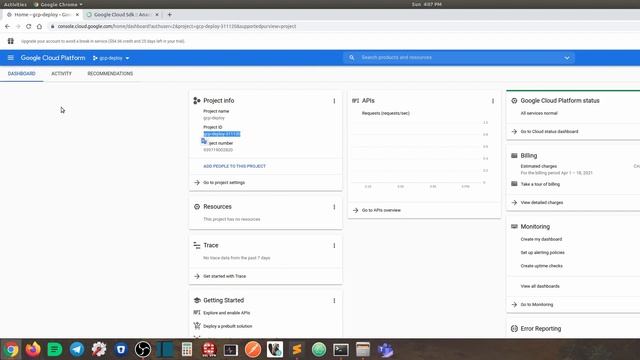Image resolution: width=640 pixels, height=360 pixels.
Task: Open the Resources card options menu
Action: click(334, 207)
